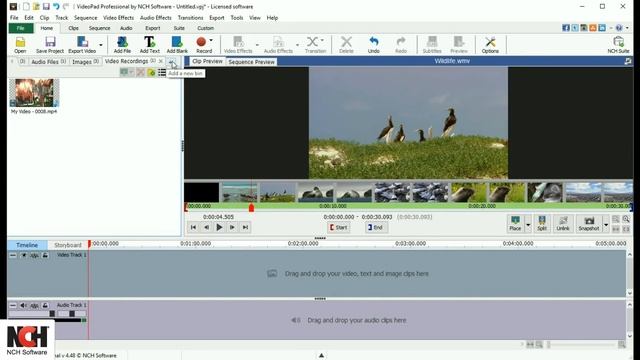Click the Redo toolbar icon
Viewport: 640px width, 360px height.
tap(401, 44)
